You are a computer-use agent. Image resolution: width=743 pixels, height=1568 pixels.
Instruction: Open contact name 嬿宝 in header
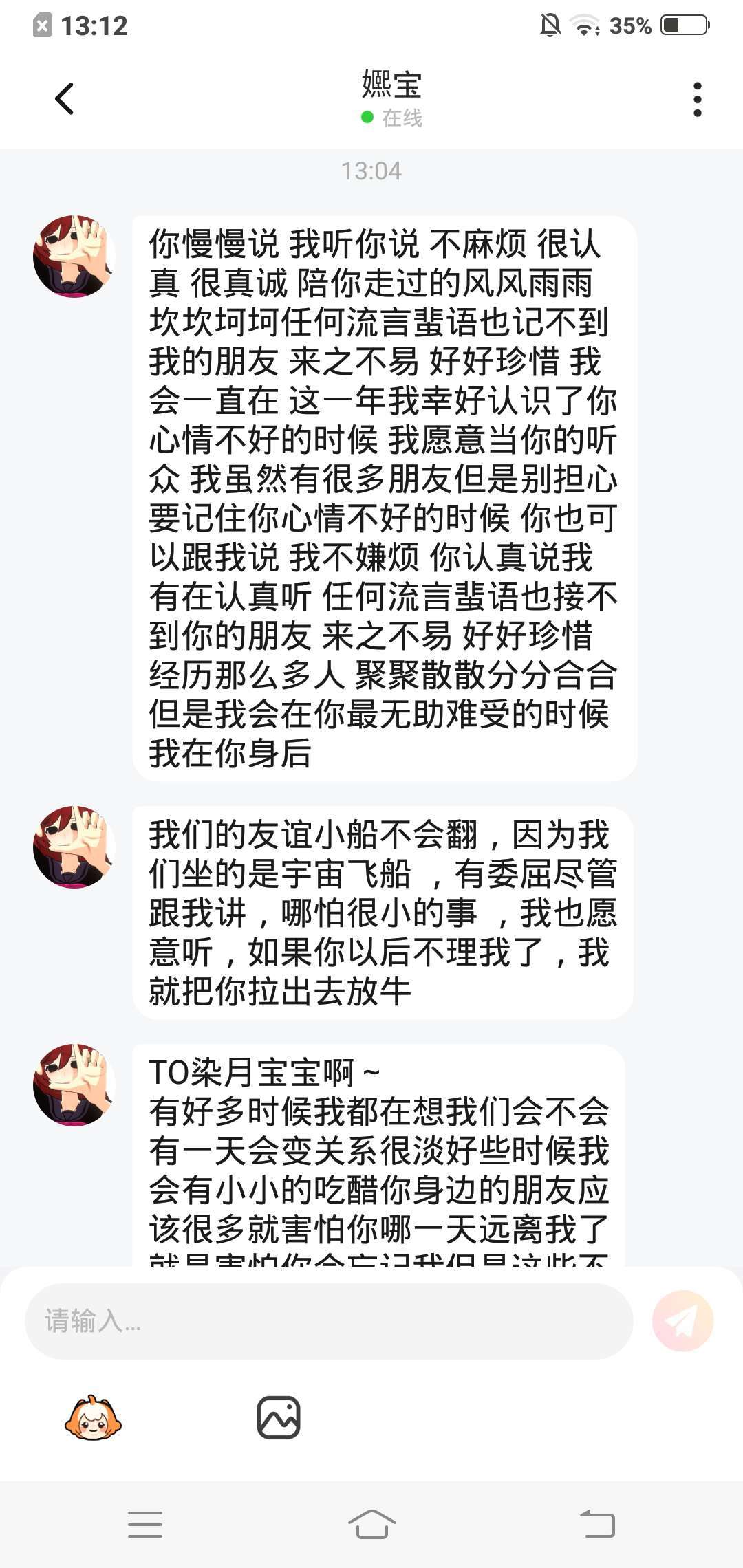point(391,85)
